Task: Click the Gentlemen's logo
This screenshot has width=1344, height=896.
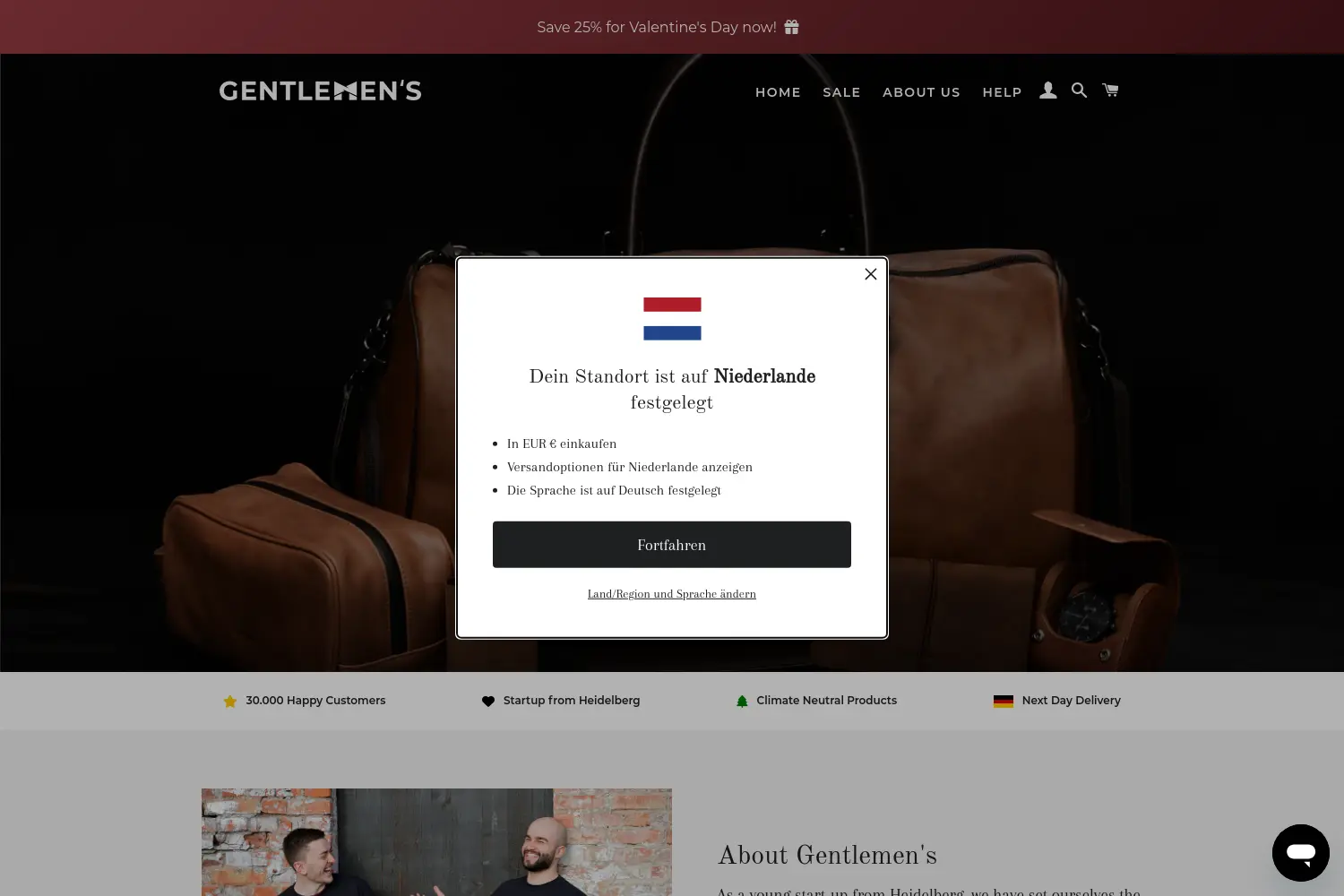Action: [320, 90]
